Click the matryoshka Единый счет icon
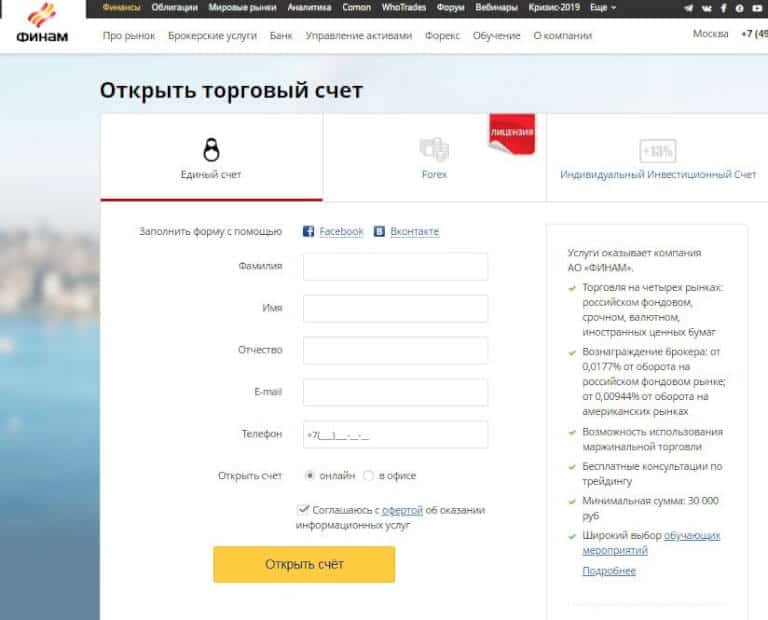This screenshot has height=620, width=768. pyautogui.click(x=211, y=149)
